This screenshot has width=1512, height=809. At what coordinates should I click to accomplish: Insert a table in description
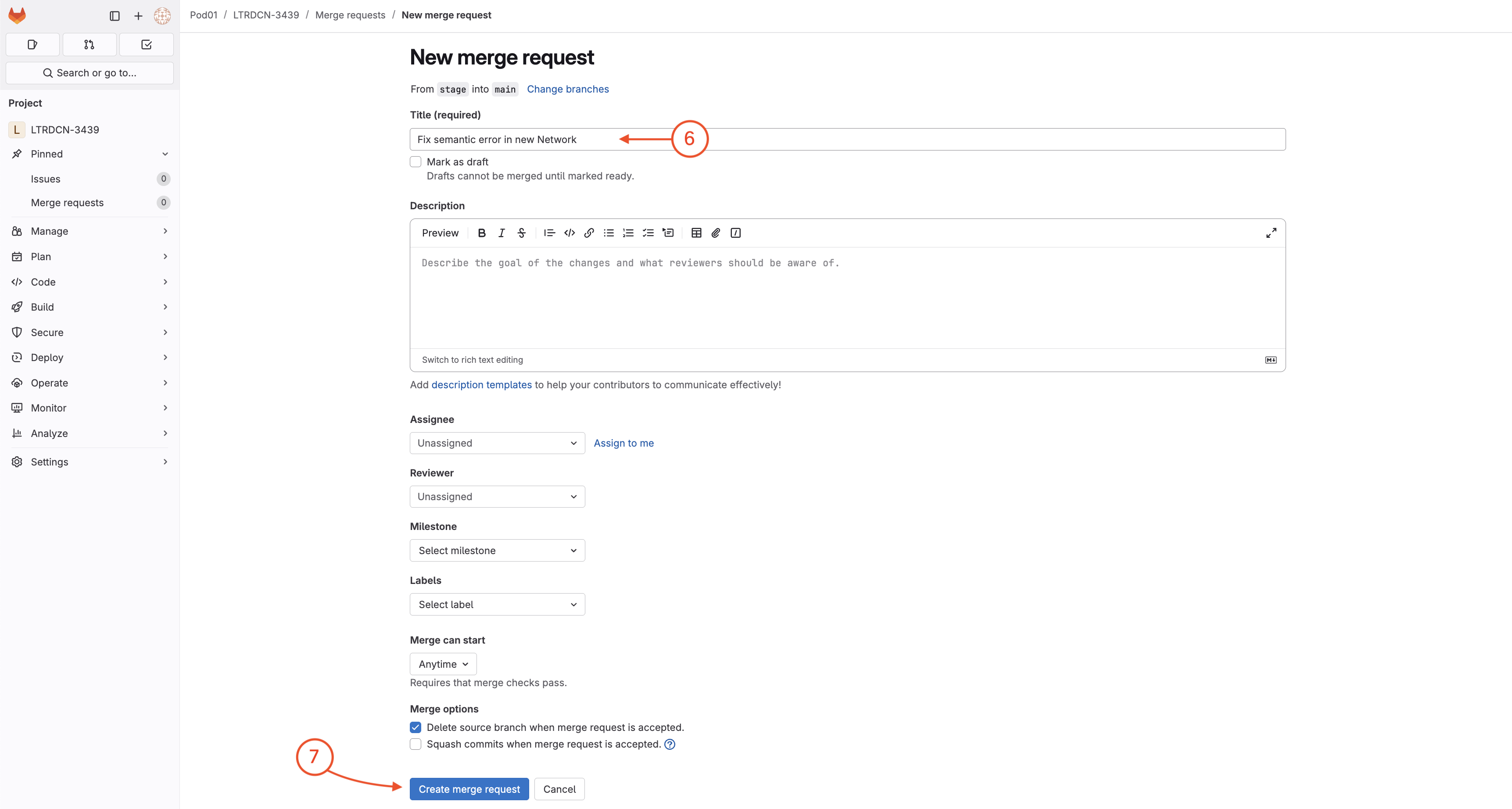click(x=696, y=233)
